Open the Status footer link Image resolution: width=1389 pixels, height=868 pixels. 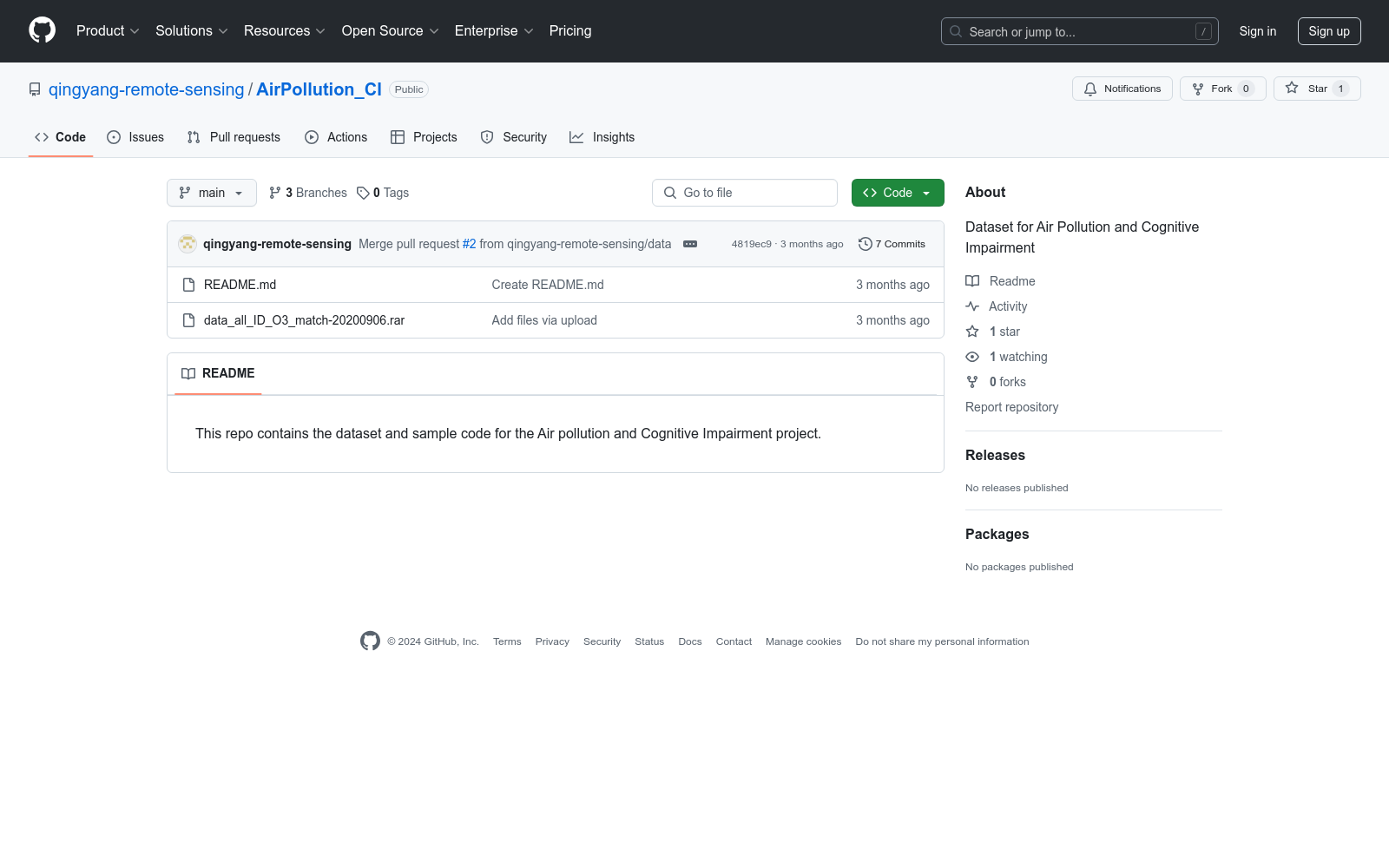(x=649, y=641)
